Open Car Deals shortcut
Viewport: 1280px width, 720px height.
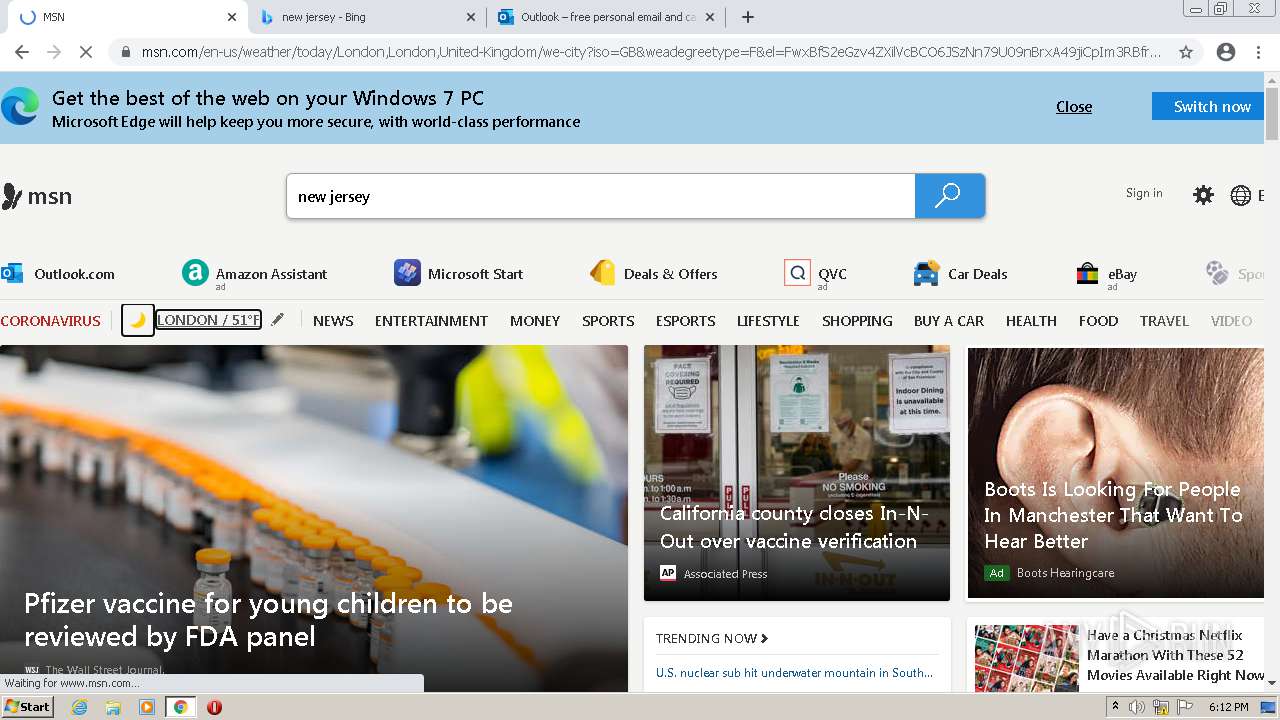click(960, 273)
